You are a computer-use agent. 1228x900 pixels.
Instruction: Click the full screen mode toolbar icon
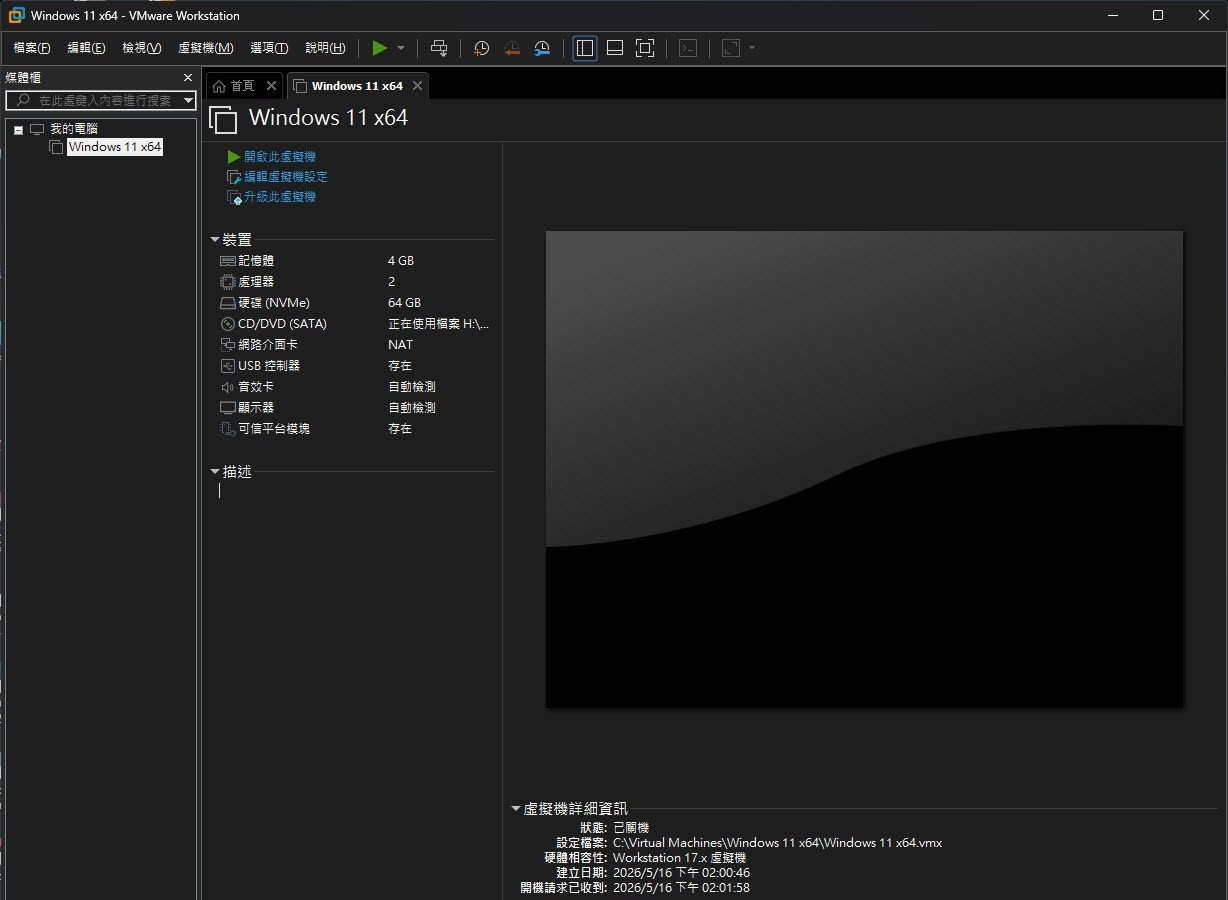[645, 48]
